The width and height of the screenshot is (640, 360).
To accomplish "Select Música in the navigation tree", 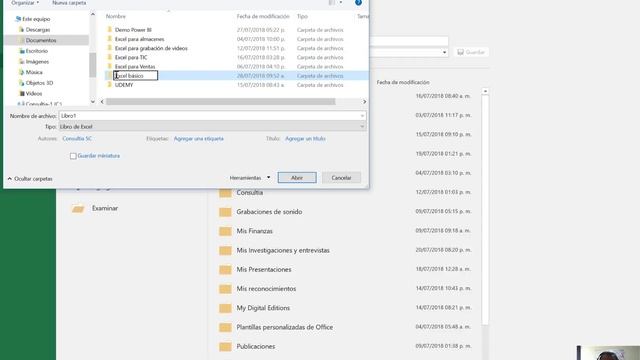I will tap(34, 72).
